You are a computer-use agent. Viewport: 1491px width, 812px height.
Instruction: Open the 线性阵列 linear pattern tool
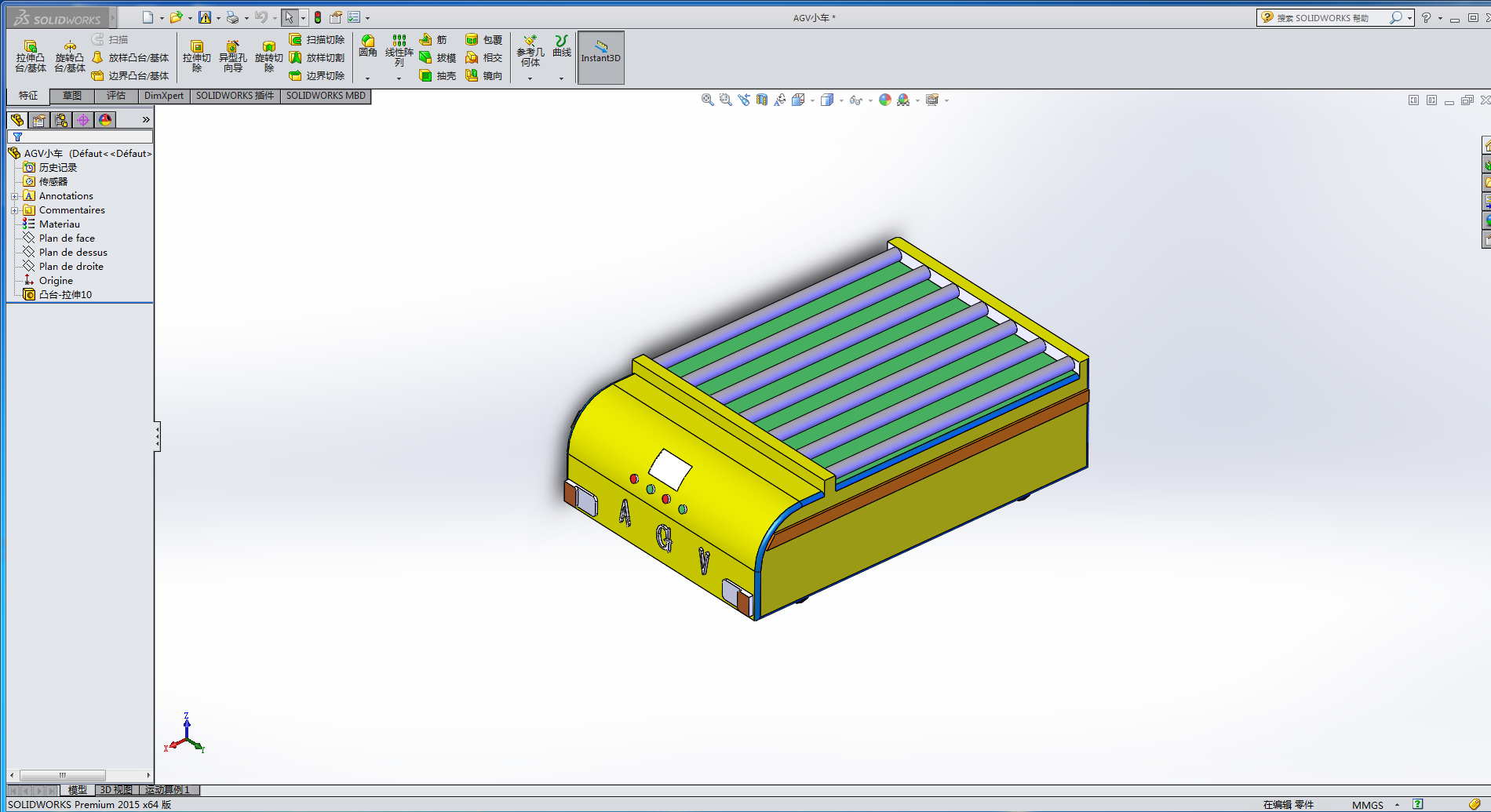[399, 51]
